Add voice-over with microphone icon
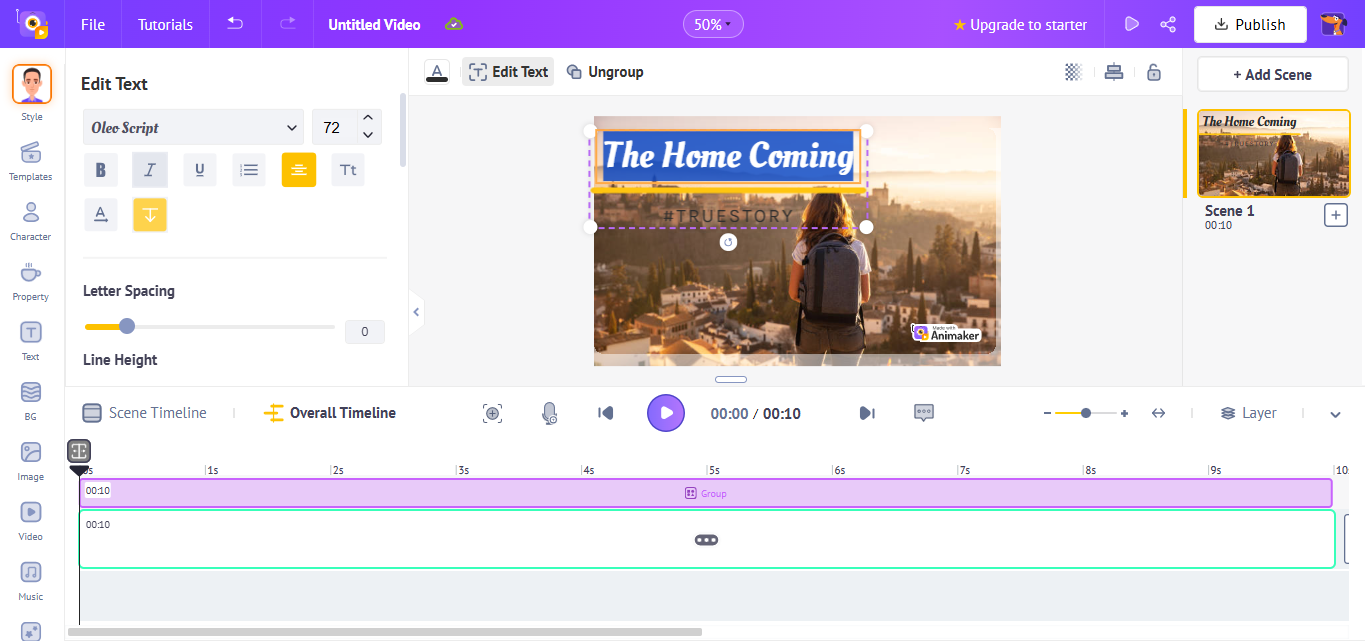Screen dimensions: 1365x641 click(549, 413)
